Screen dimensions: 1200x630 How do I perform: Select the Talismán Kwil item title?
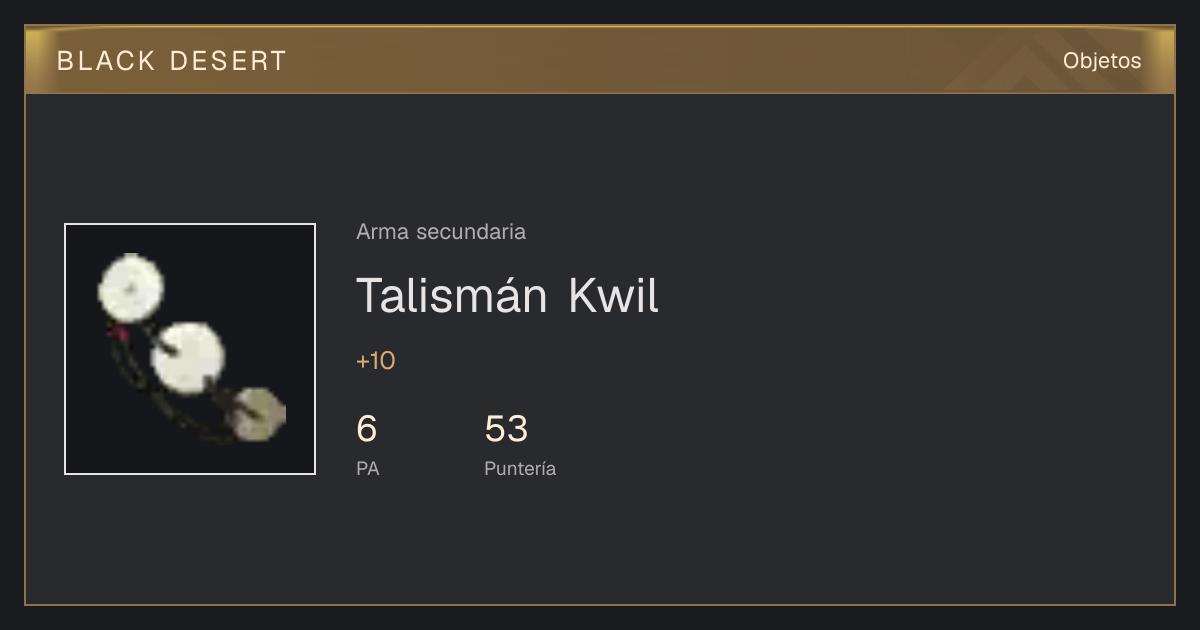pos(507,296)
